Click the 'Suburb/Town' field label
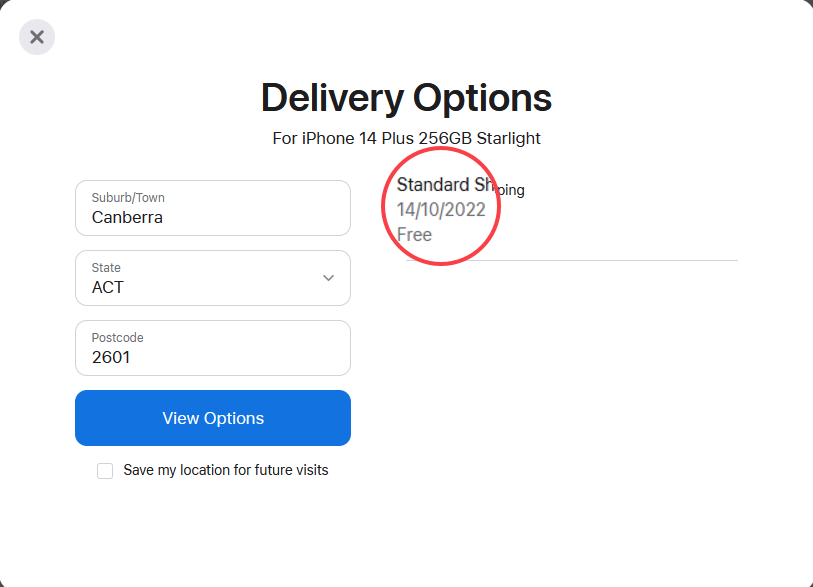 click(x=128, y=198)
